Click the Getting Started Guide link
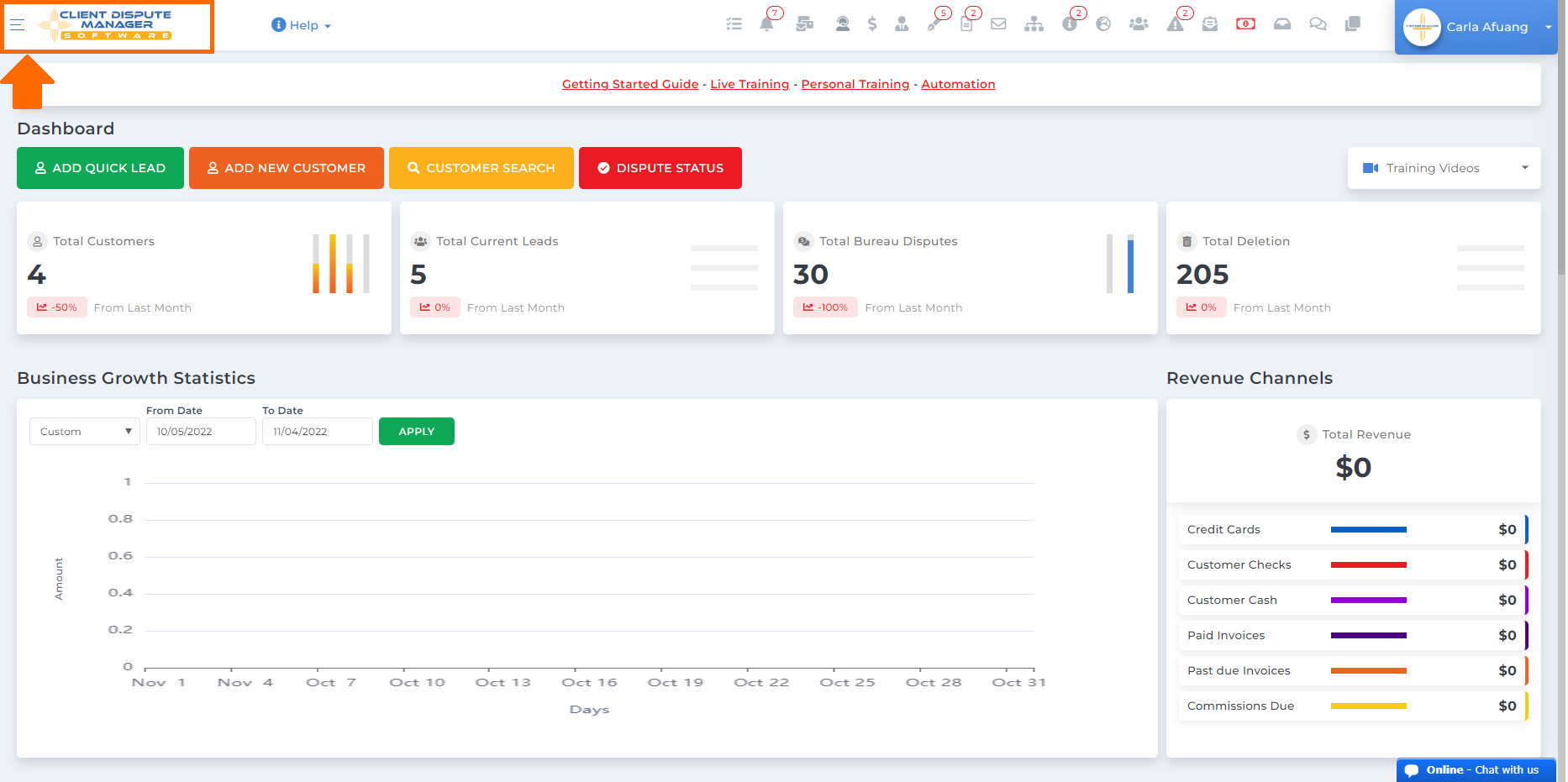The image size is (1568, 782). [x=630, y=84]
